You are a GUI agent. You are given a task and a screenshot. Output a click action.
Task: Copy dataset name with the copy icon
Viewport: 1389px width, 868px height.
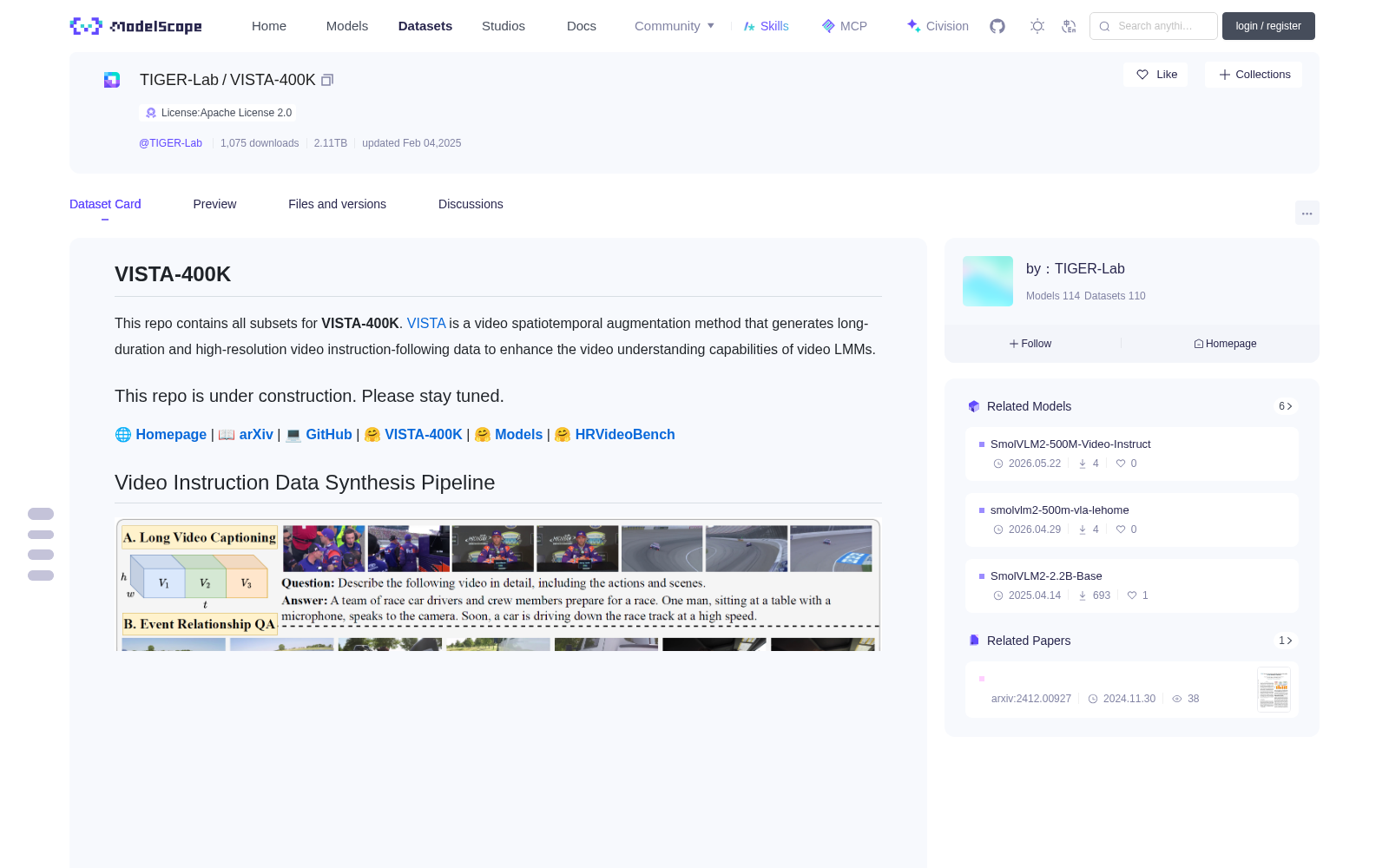coord(327,80)
